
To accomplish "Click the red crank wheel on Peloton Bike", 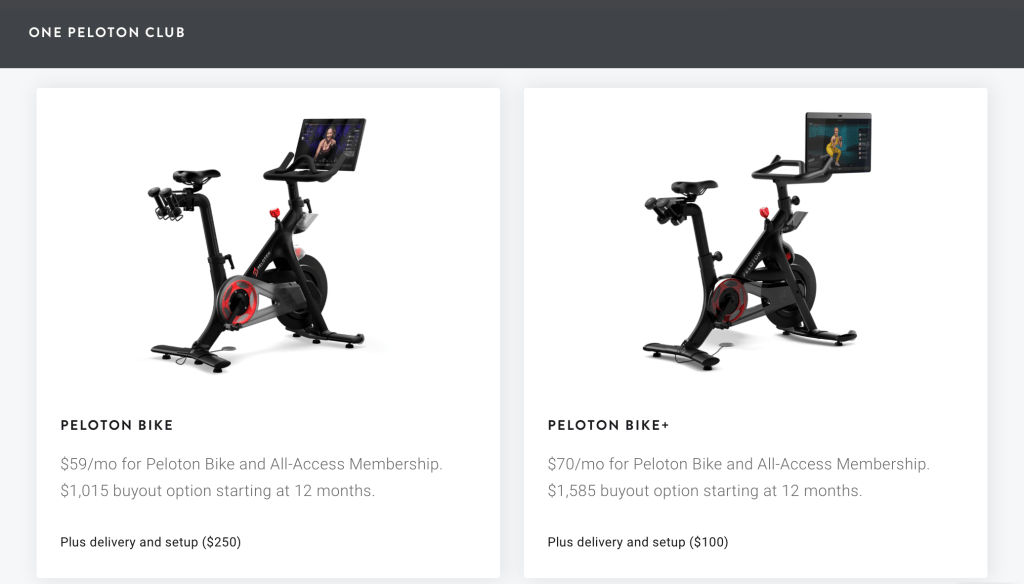I will click(x=238, y=301).
